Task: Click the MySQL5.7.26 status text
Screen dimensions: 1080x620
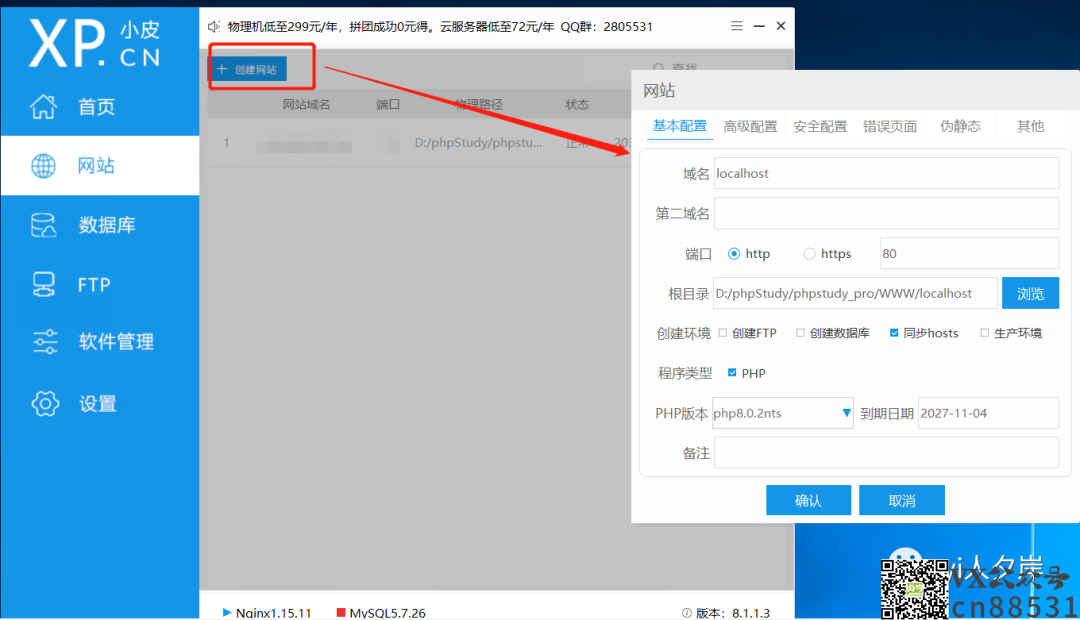Action: [x=387, y=612]
